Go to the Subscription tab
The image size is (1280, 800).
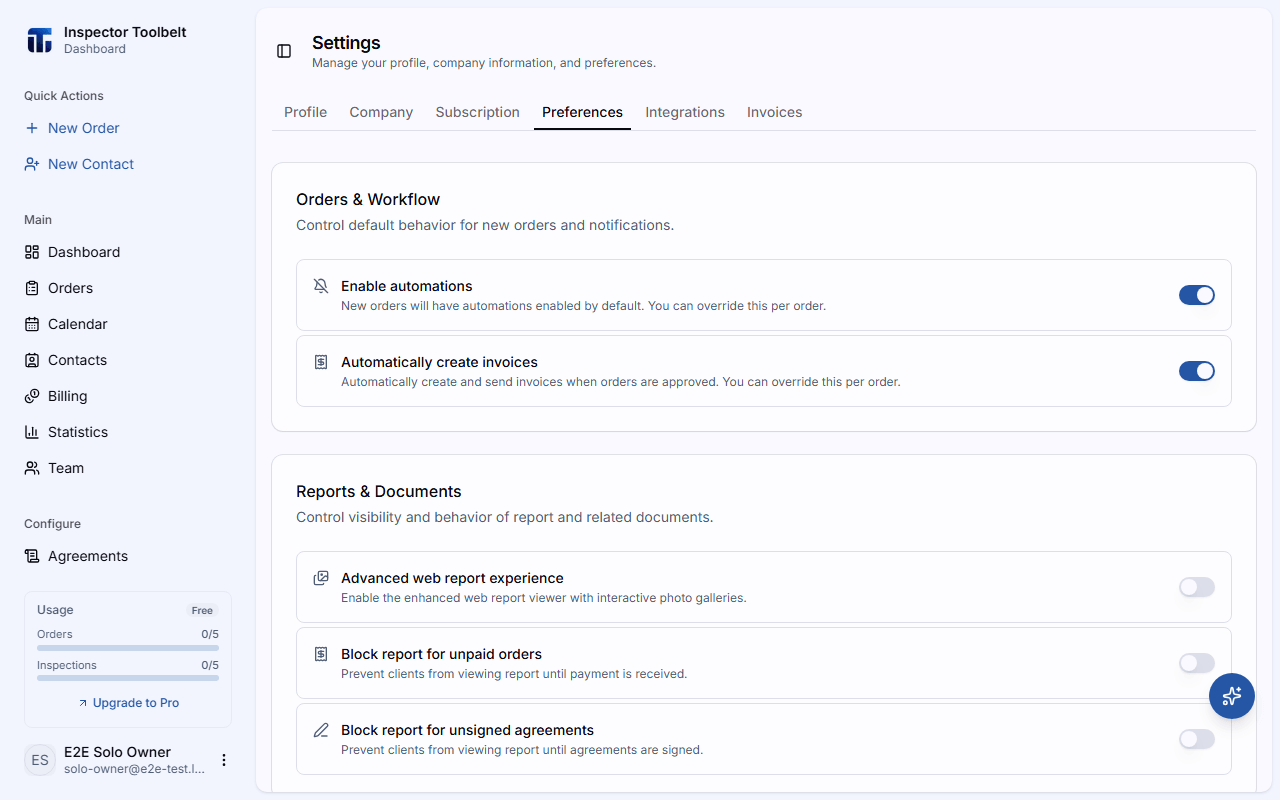478,112
